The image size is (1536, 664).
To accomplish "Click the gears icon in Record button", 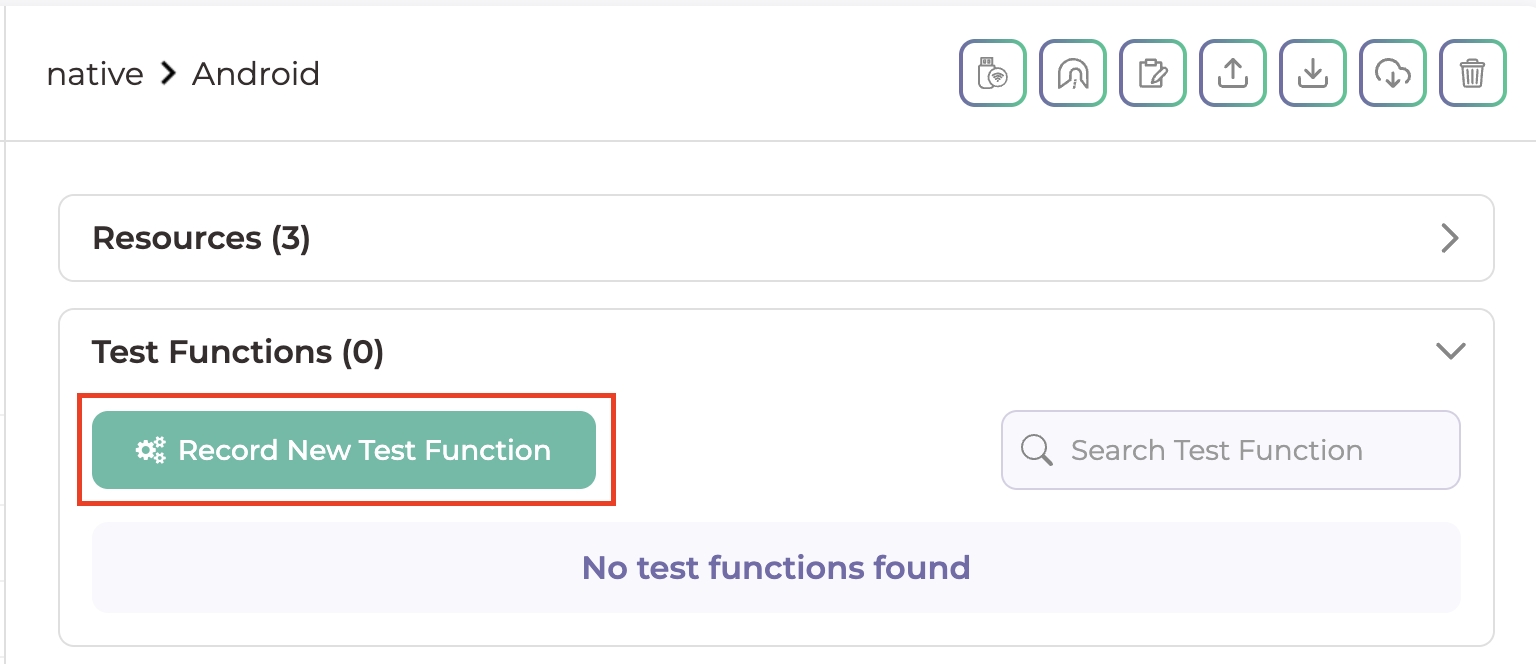I will click(151, 451).
